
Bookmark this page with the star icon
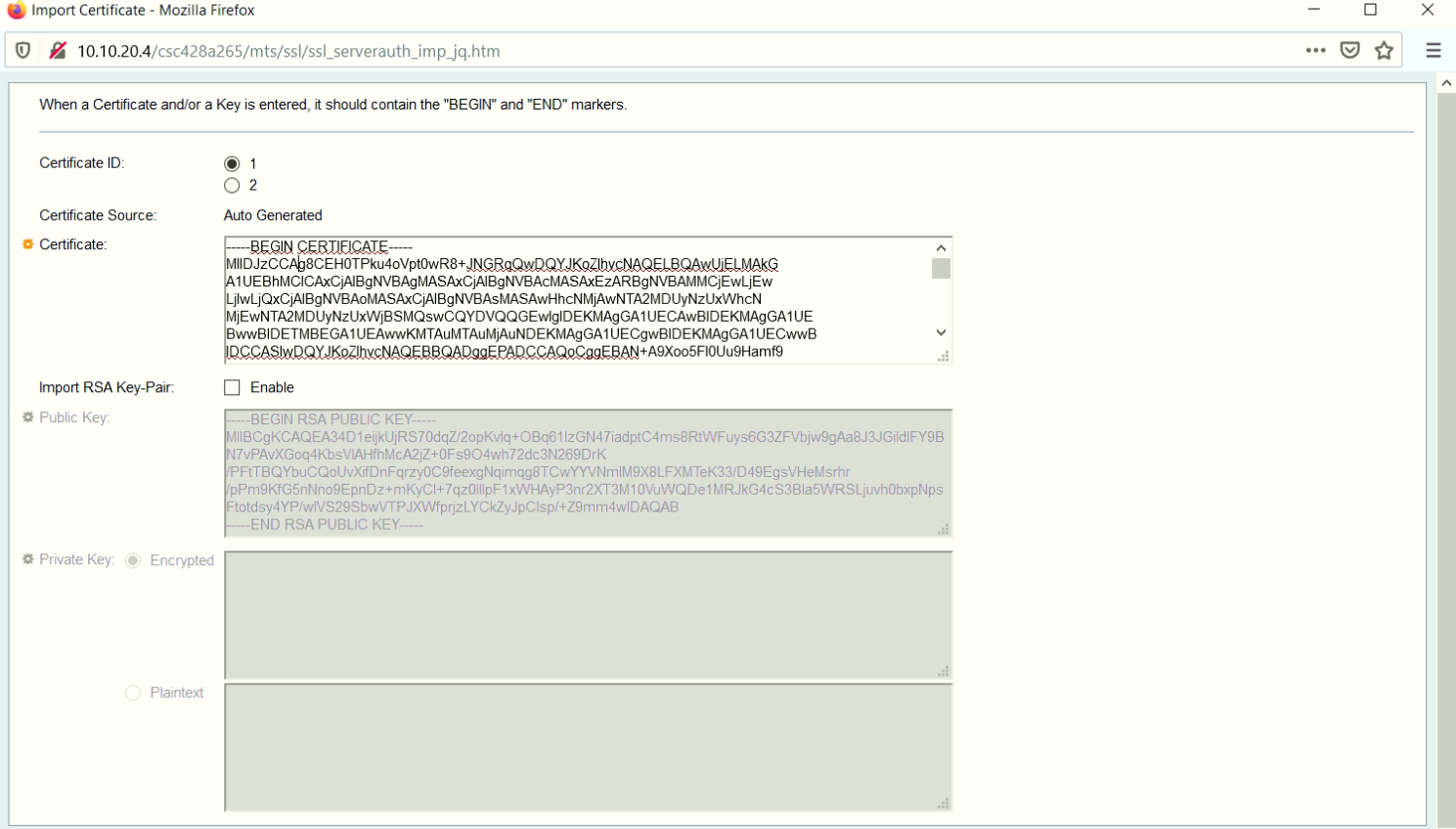1384,51
